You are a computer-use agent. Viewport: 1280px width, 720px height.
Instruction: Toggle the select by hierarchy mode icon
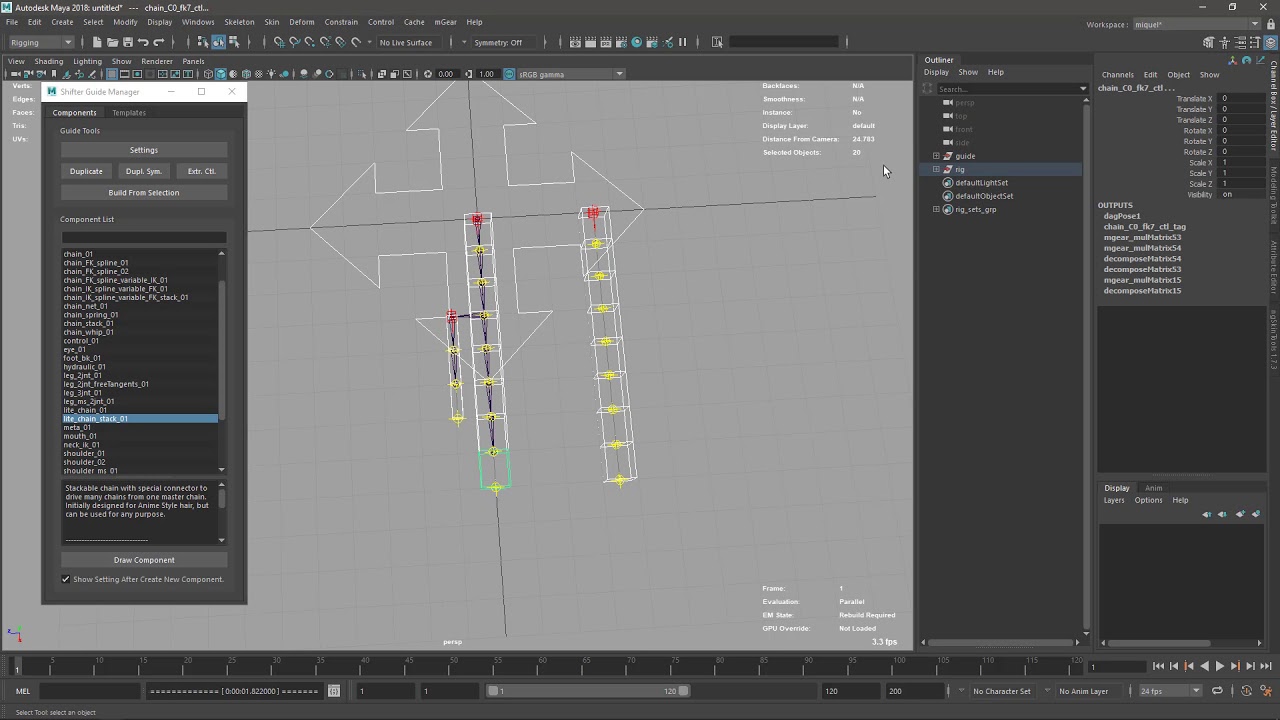(x=203, y=42)
